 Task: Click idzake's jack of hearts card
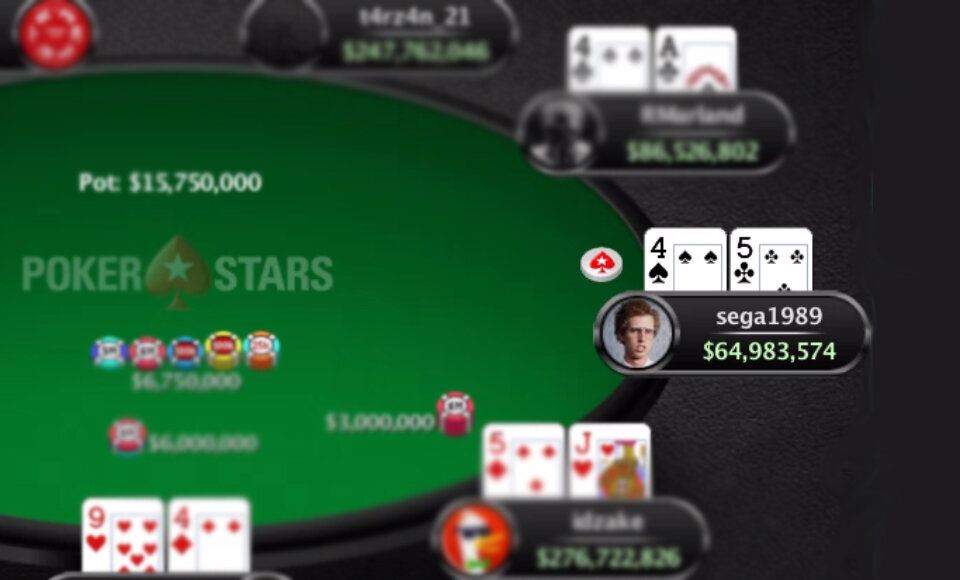click(x=610, y=461)
